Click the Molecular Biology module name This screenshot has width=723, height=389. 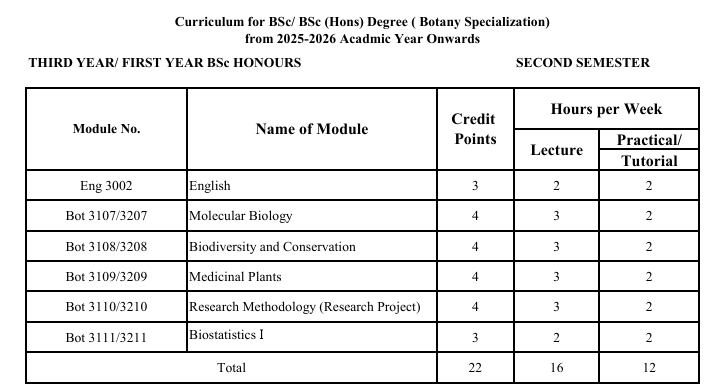(241, 216)
